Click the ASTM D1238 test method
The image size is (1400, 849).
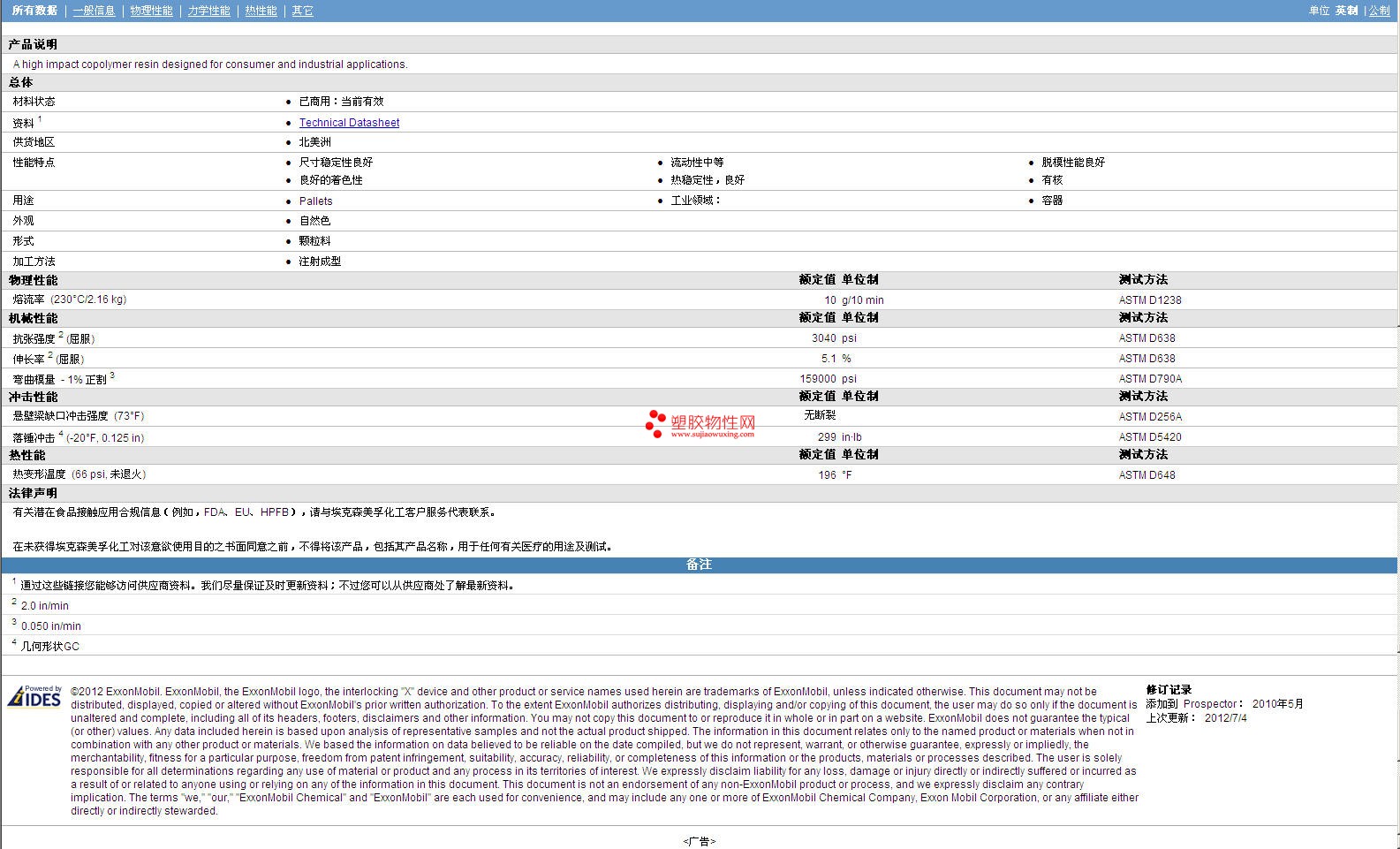point(1150,300)
